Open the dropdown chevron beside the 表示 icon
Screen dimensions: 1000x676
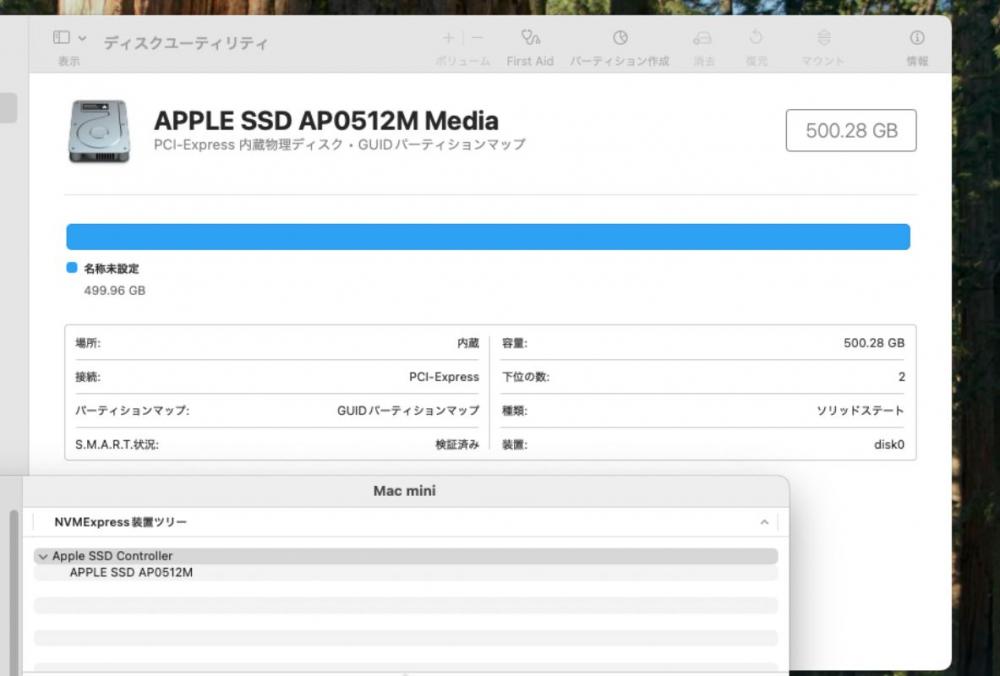click(82, 38)
